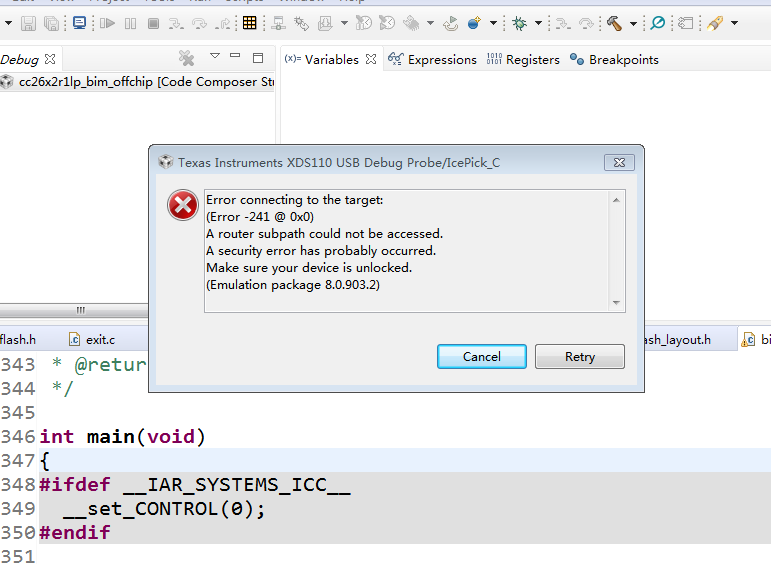
Task: Open dropdown arrow next to load program icon
Action: tap(344, 23)
